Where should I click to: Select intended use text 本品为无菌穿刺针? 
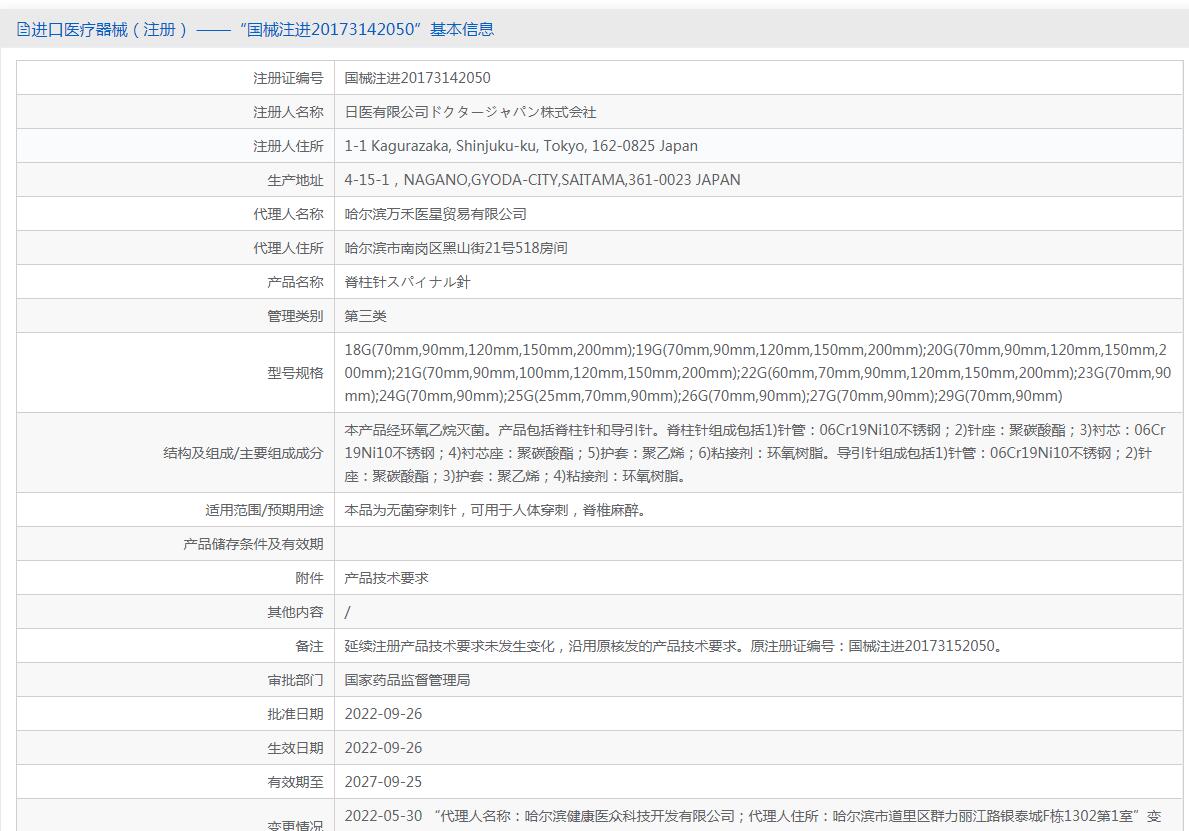tap(495, 511)
